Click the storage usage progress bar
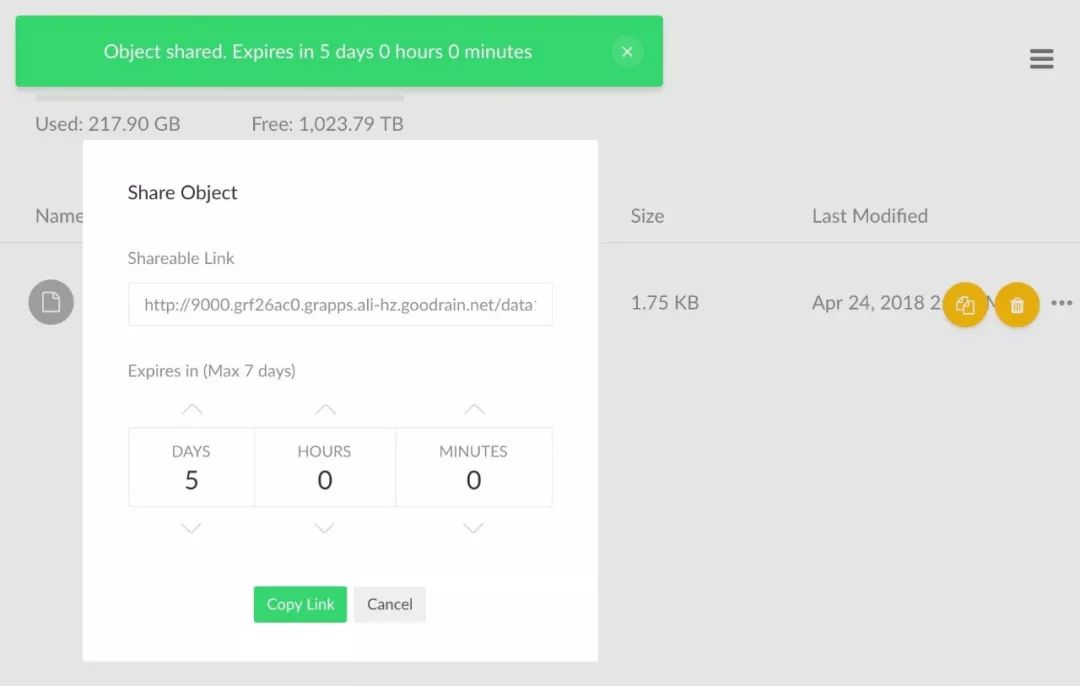This screenshot has height=686, width=1080. [x=219, y=98]
